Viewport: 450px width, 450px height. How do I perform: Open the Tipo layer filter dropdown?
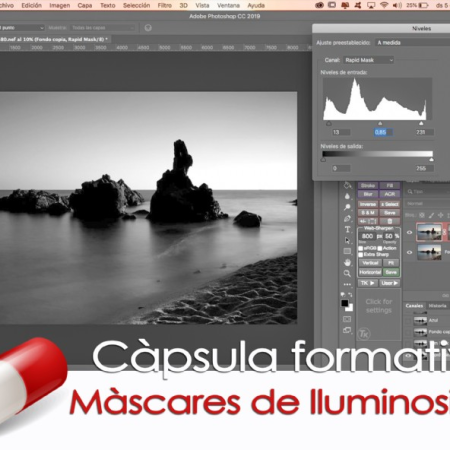428,192
